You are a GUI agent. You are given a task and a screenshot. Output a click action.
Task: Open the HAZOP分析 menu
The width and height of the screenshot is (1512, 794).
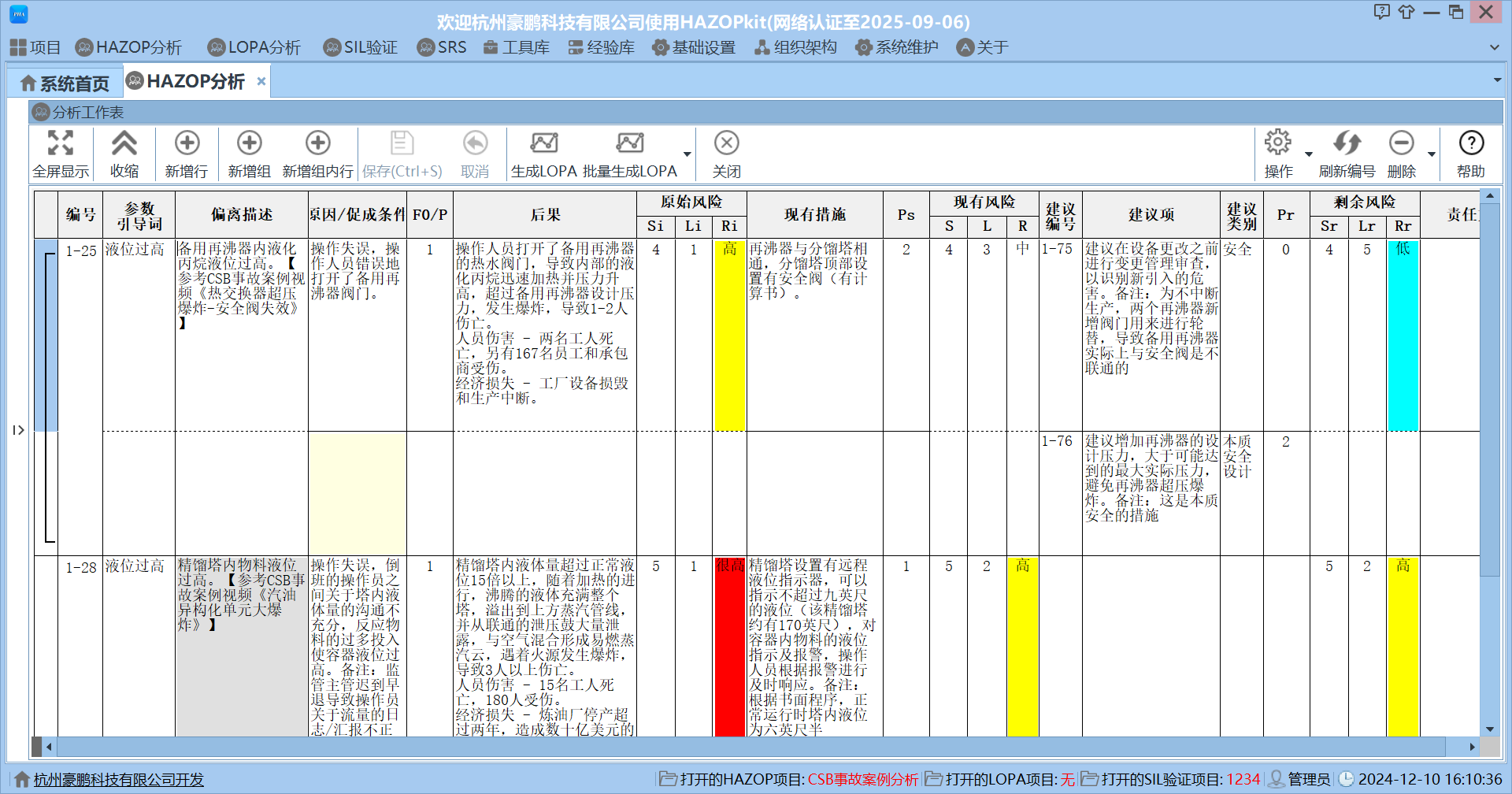click(x=128, y=47)
